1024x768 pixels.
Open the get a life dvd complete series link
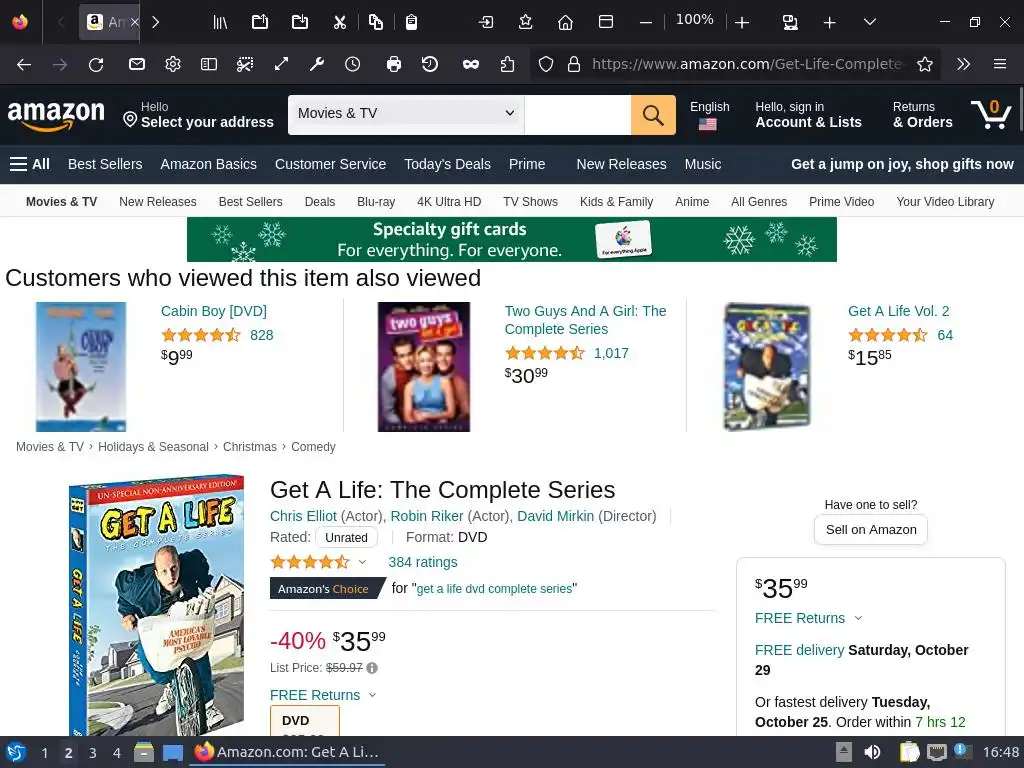[x=494, y=588]
